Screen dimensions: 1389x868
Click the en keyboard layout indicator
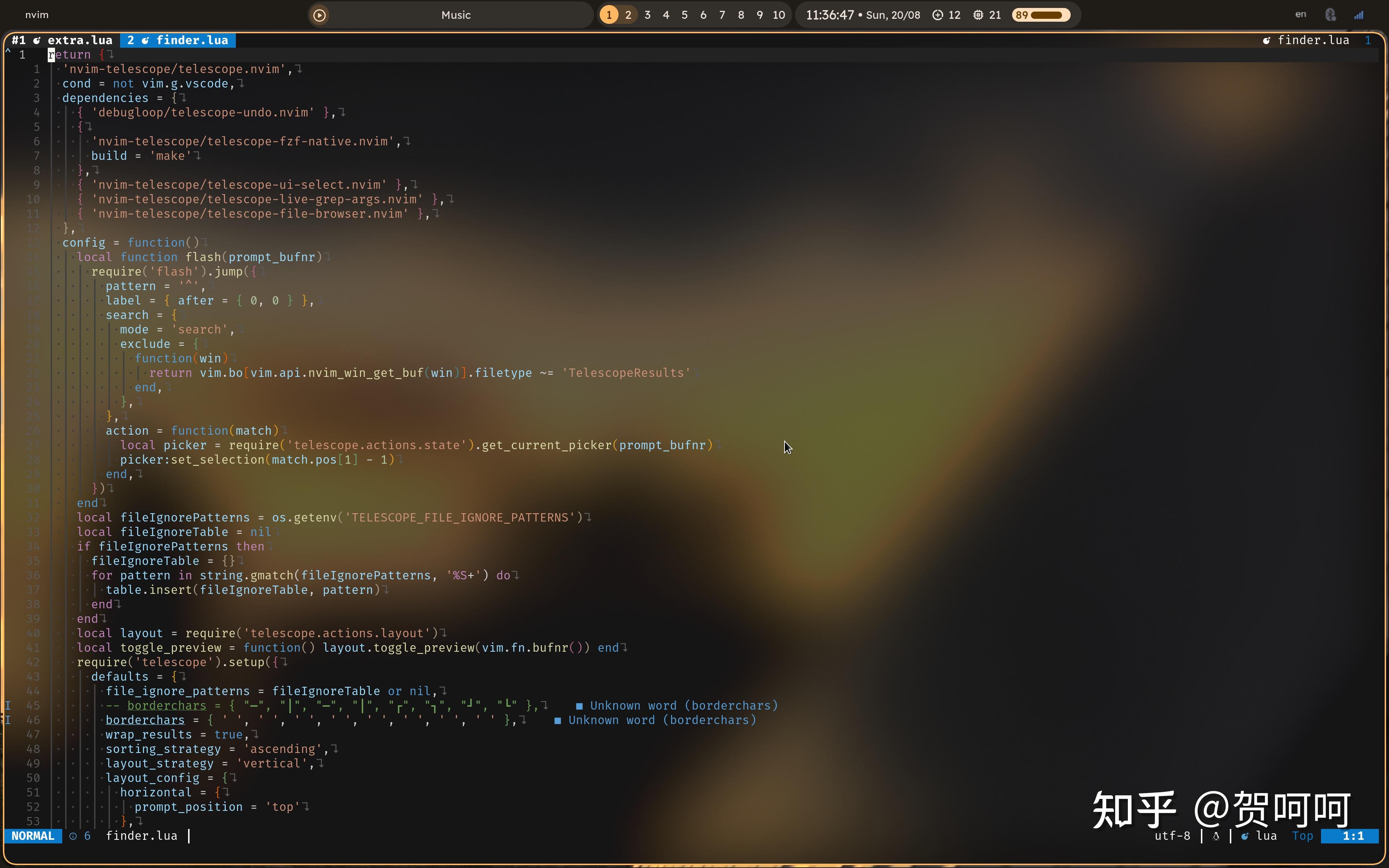(x=1301, y=14)
